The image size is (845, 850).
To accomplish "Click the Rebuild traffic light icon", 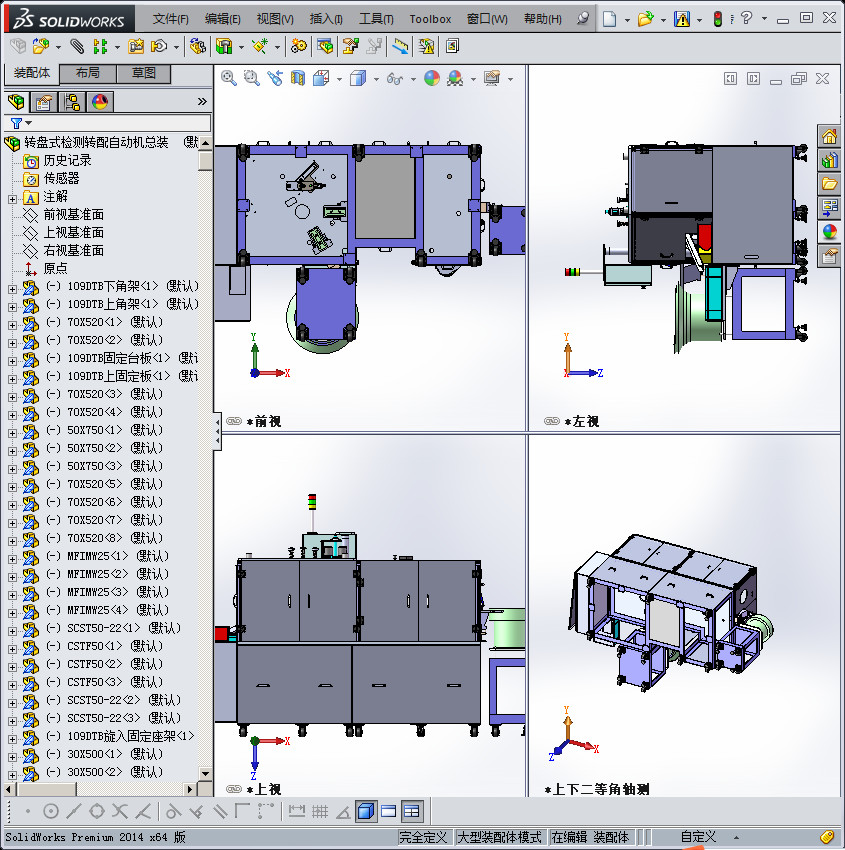I will [718, 19].
